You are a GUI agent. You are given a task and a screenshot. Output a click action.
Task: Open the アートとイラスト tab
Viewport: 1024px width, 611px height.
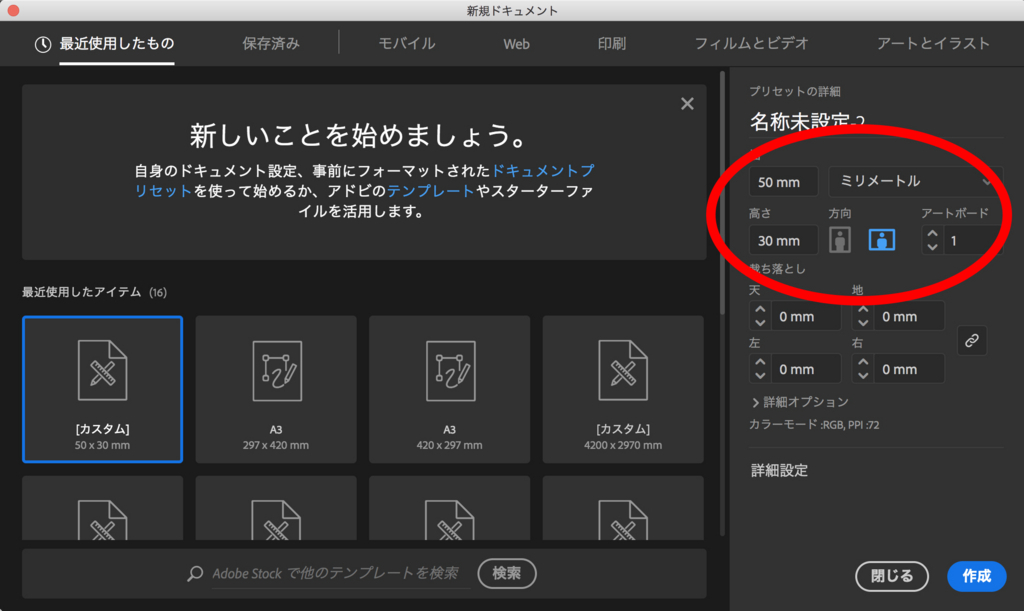(933, 44)
